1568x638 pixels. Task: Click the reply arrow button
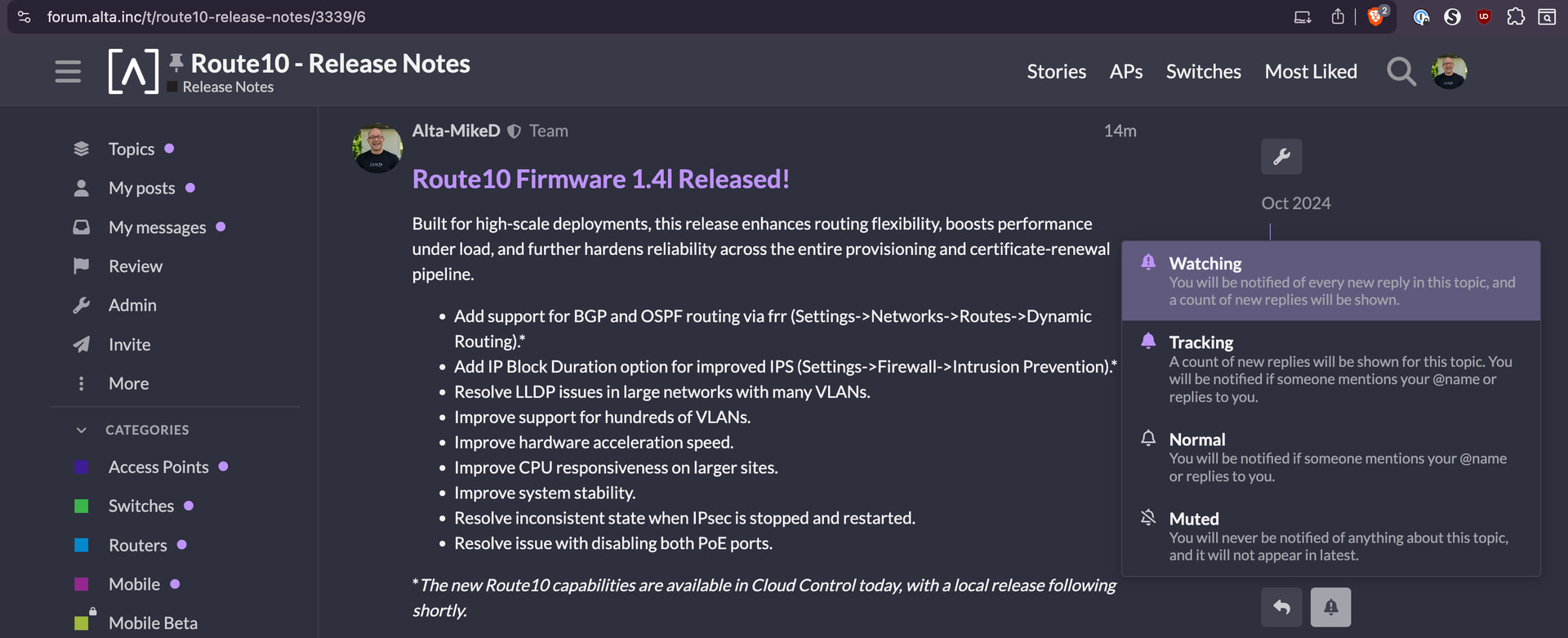1281,607
